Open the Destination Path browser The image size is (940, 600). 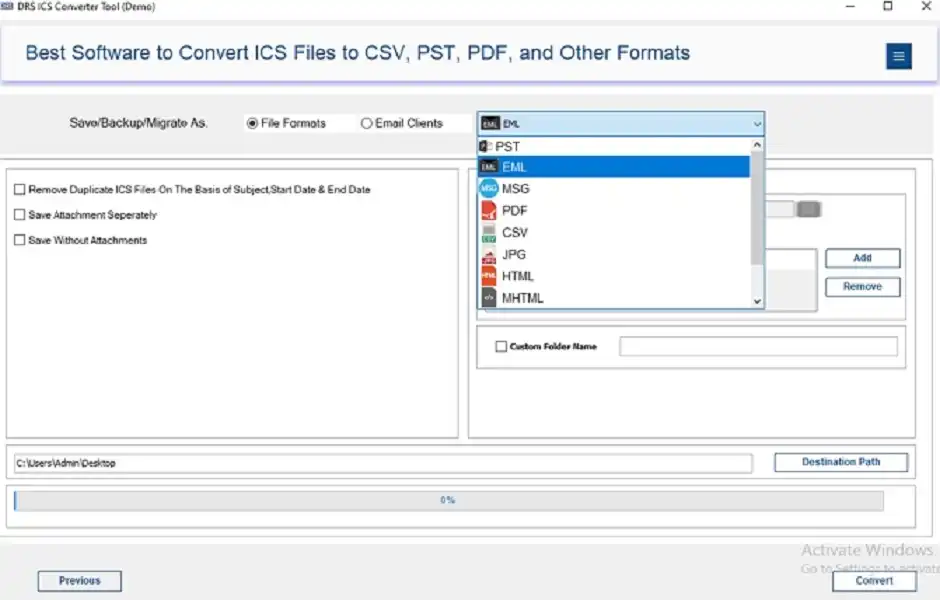point(841,462)
